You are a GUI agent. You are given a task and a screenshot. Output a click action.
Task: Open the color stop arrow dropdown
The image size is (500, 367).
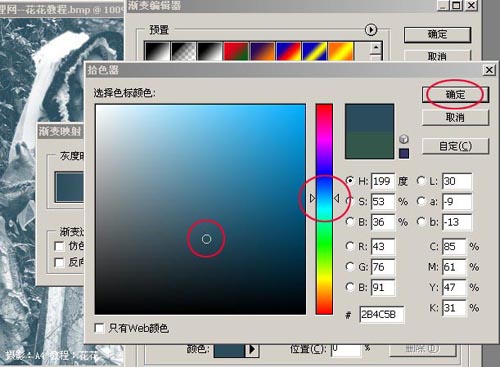(x=252, y=349)
